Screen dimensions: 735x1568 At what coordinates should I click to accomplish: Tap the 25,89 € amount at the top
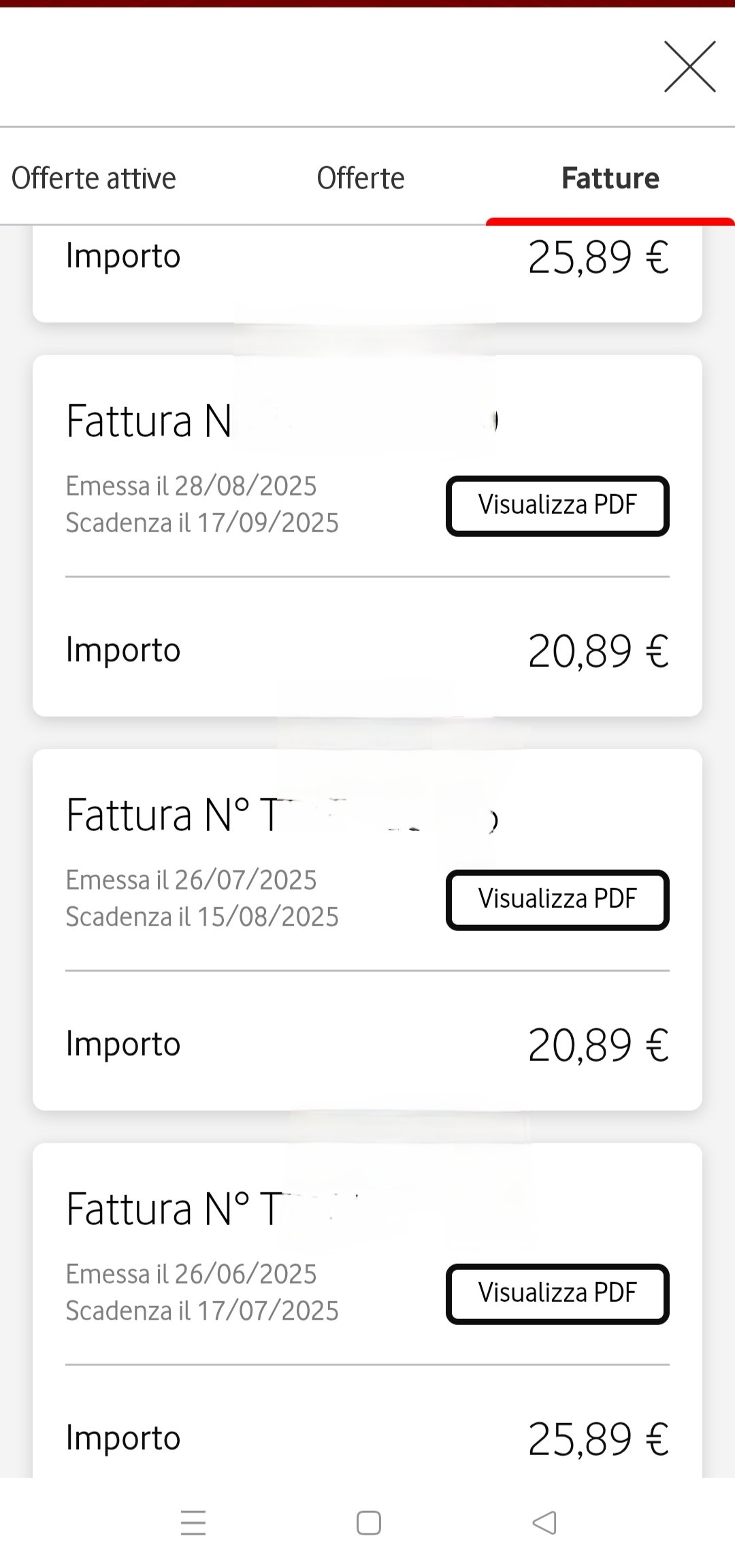pyautogui.click(x=598, y=257)
